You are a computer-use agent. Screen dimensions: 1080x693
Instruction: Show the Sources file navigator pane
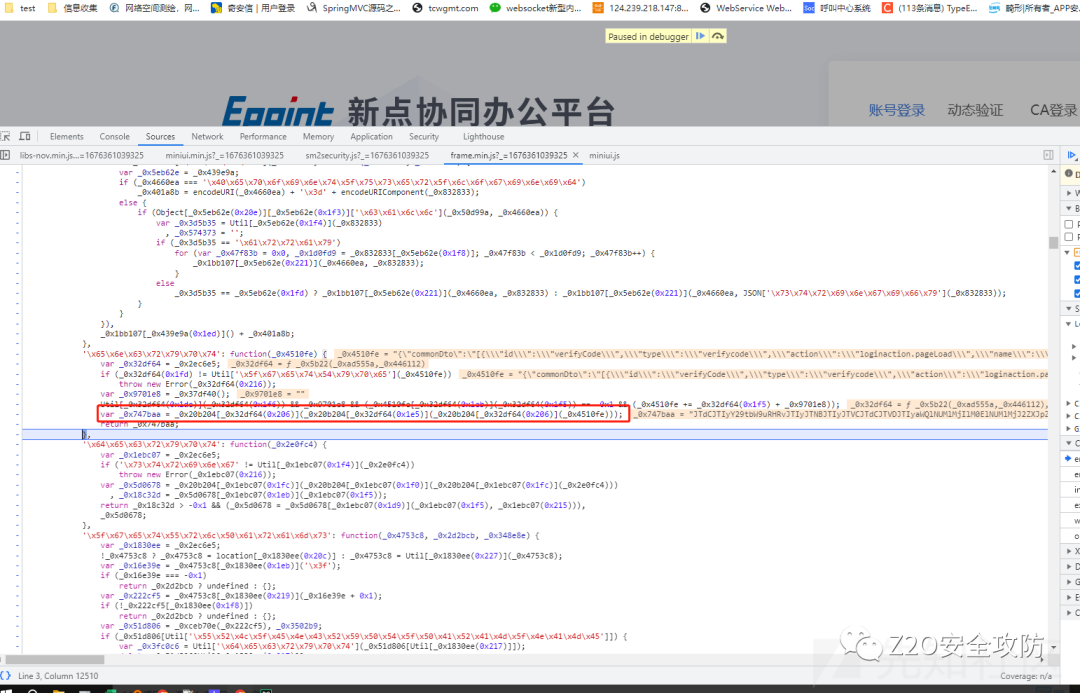[6, 155]
